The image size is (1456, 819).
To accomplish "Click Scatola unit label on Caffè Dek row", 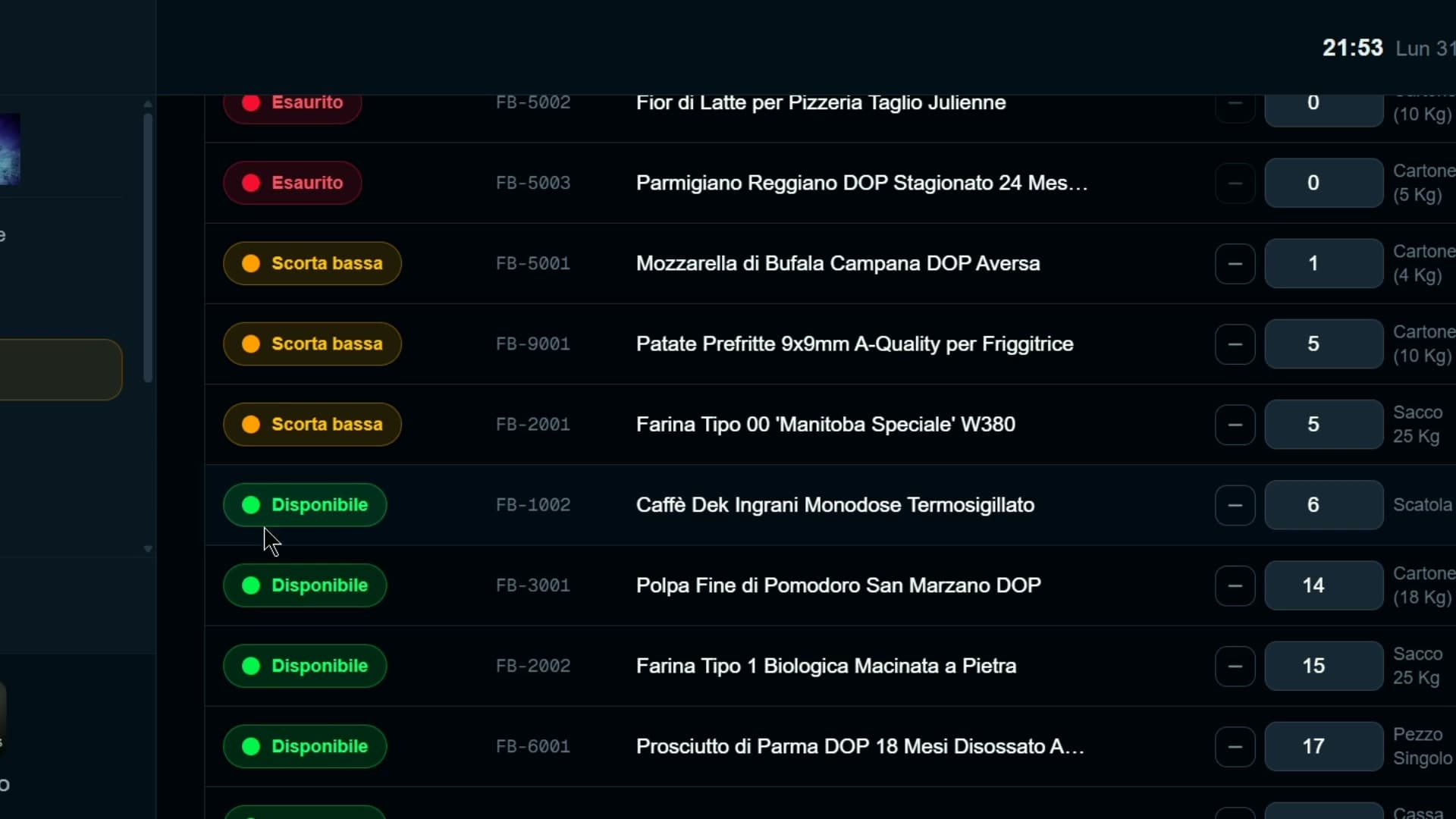I will [1423, 505].
